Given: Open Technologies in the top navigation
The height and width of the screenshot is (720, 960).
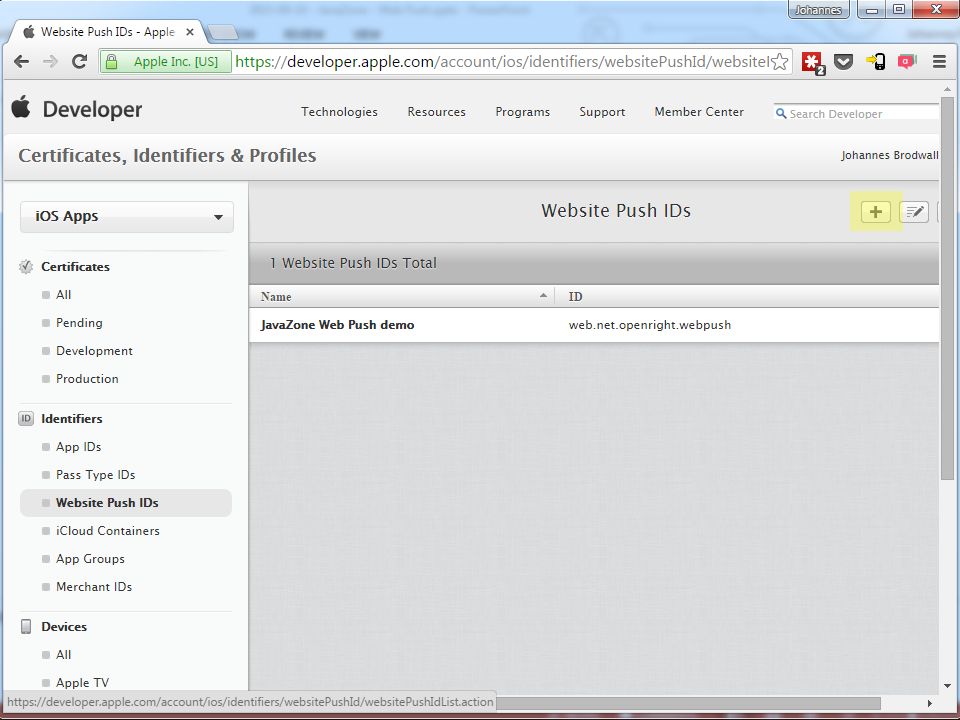Looking at the screenshot, I should click(339, 112).
